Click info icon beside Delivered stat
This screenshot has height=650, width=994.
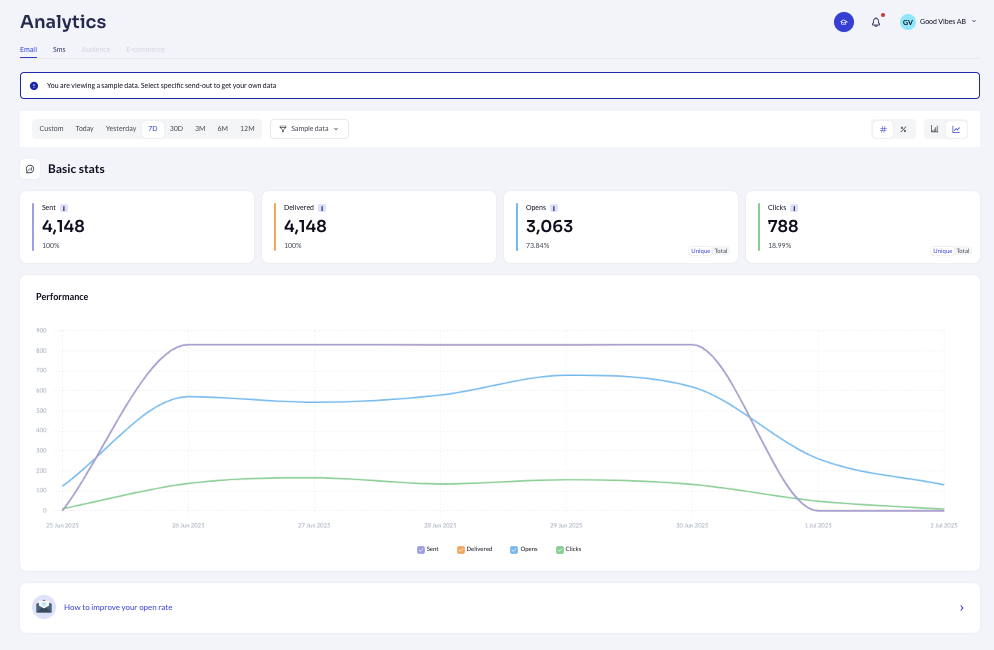(x=322, y=208)
